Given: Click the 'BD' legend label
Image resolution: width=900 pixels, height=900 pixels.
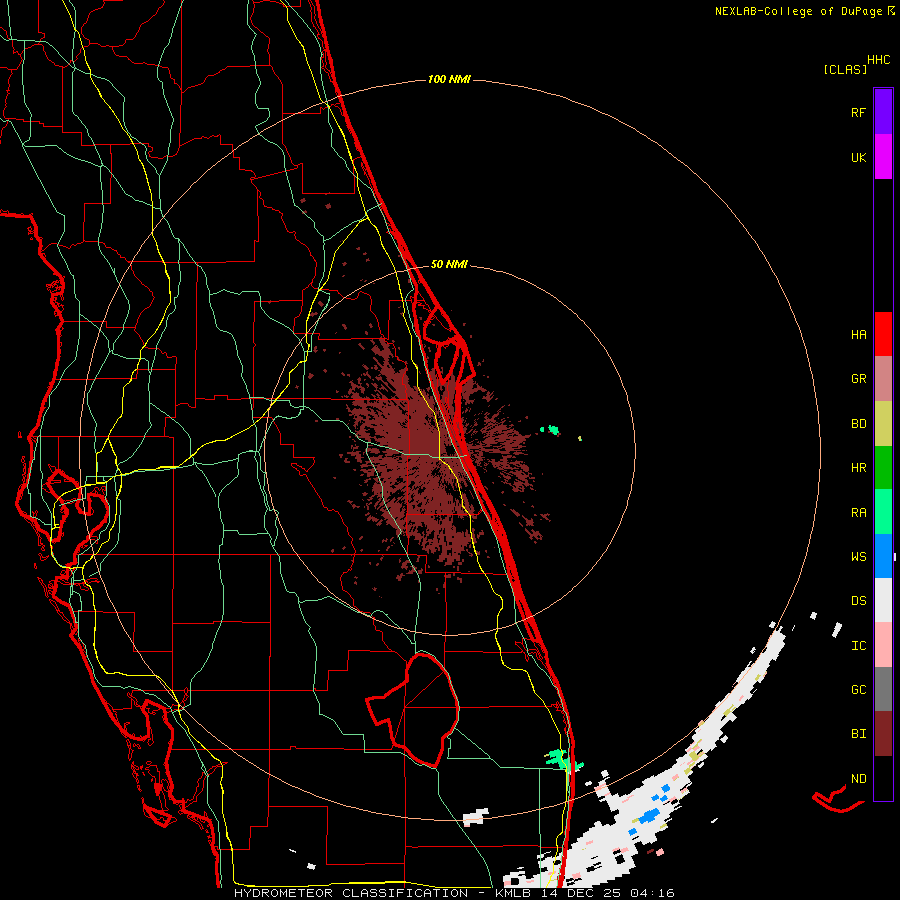Looking at the screenshot, I should pyautogui.click(x=858, y=424).
